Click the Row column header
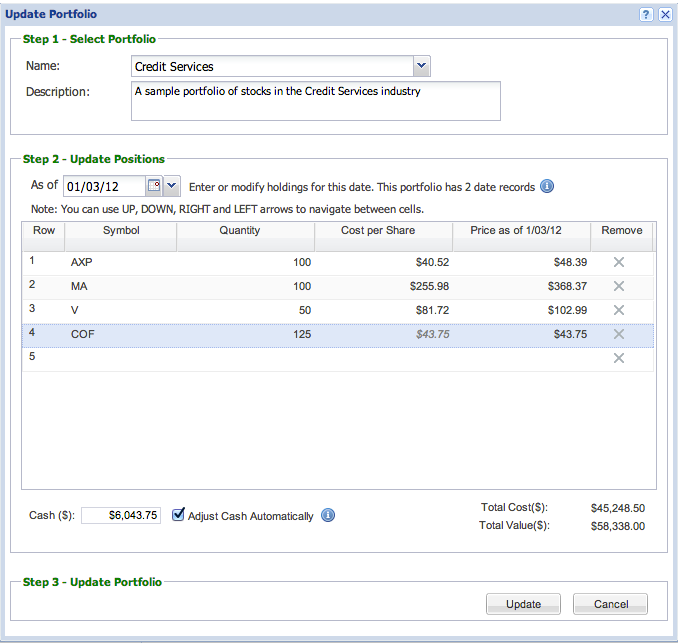Screen dimensions: 681x643 43,237
